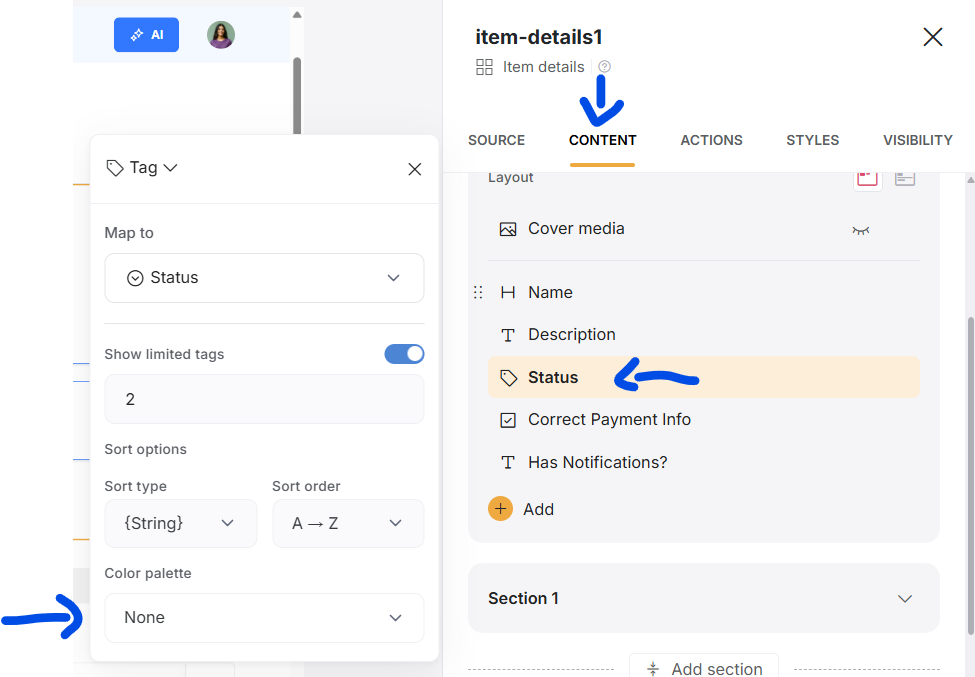Expand the Section 1 panel

904,599
